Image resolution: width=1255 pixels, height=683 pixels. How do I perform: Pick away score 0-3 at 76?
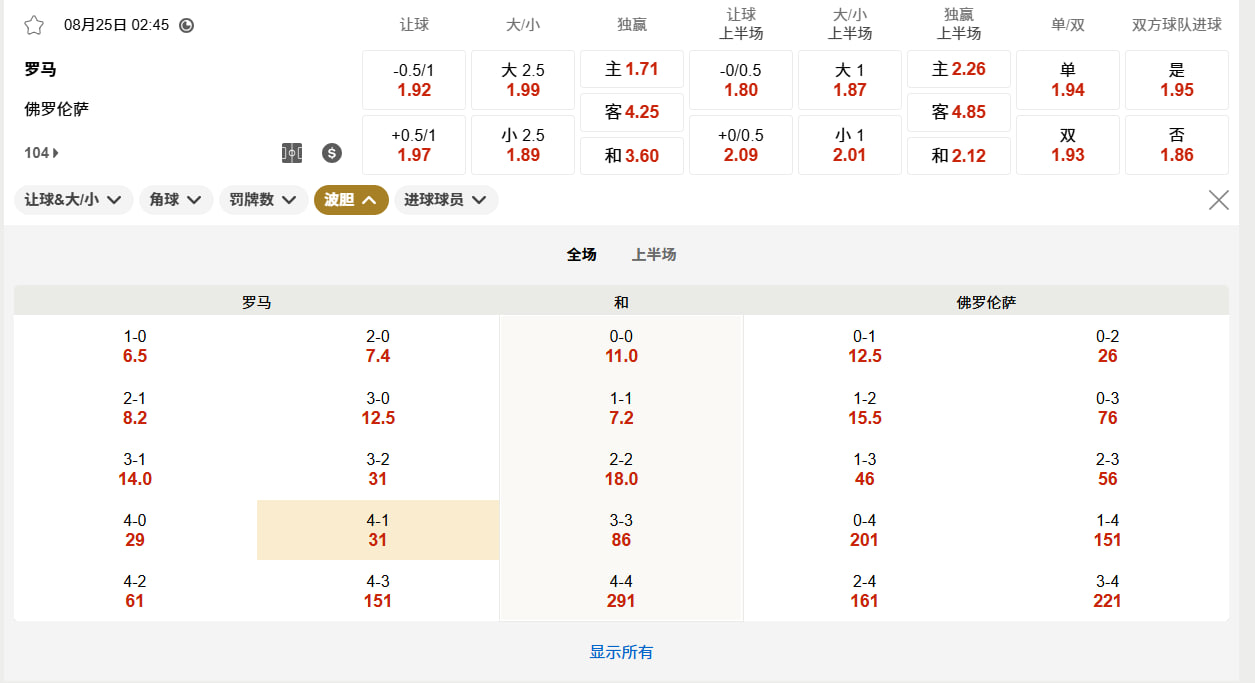(1107, 408)
